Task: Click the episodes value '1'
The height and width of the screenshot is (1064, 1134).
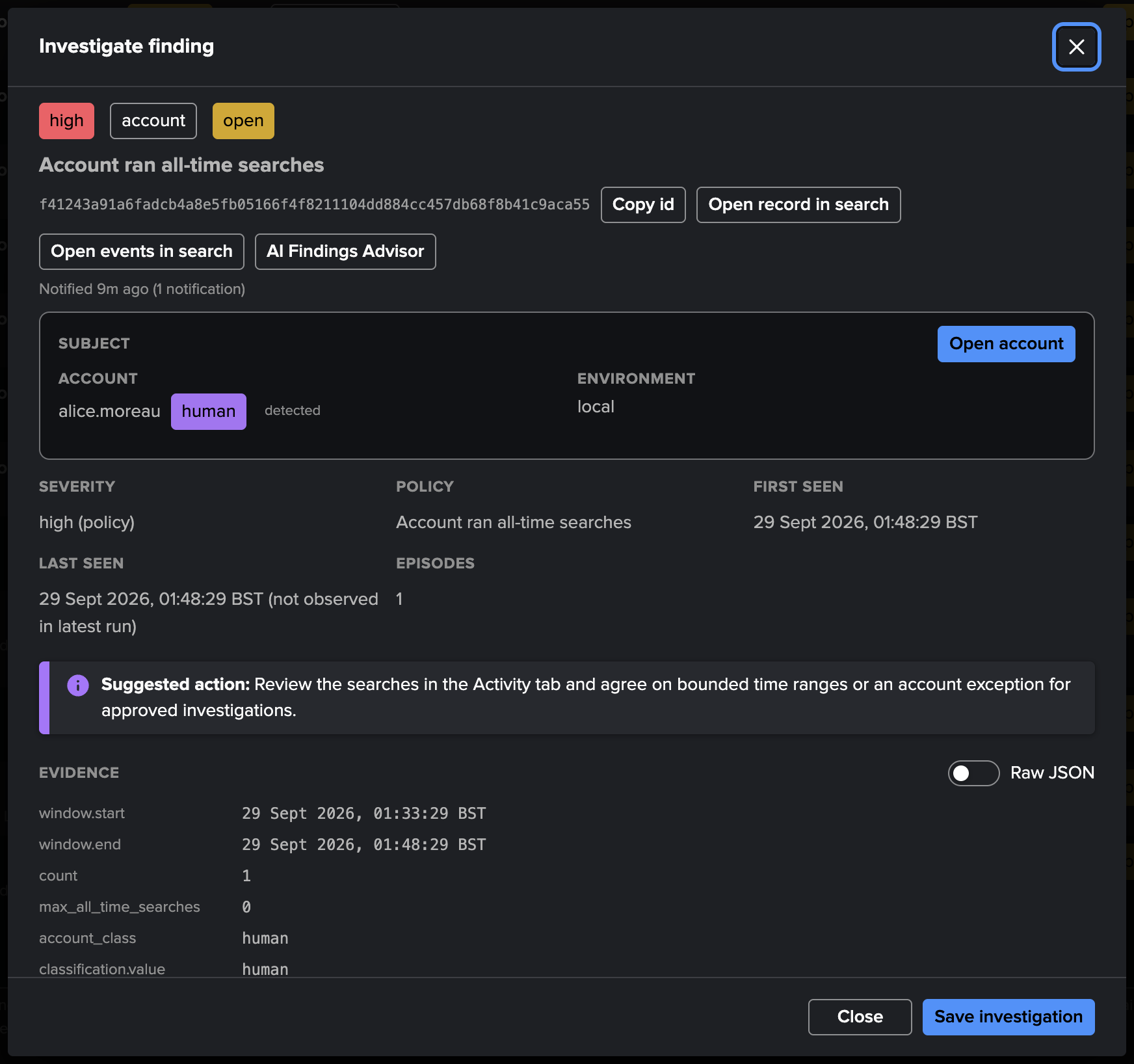Action: coord(399,600)
